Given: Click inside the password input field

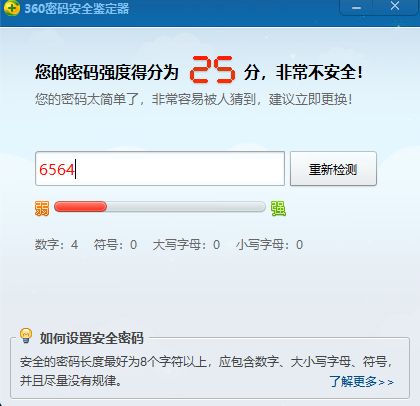Looking at the screenshot, I should point(160,169).
